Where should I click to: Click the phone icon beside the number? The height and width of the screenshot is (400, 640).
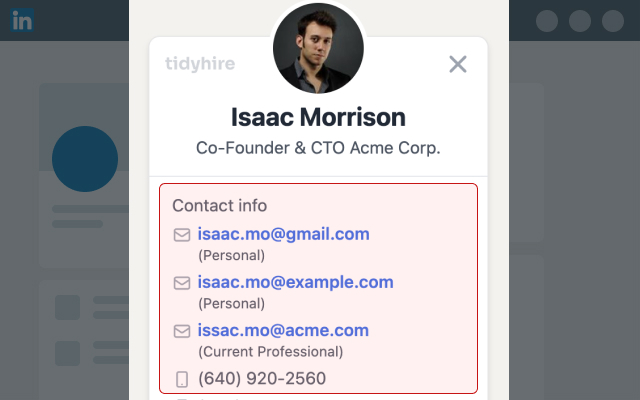tap(182, 379)
